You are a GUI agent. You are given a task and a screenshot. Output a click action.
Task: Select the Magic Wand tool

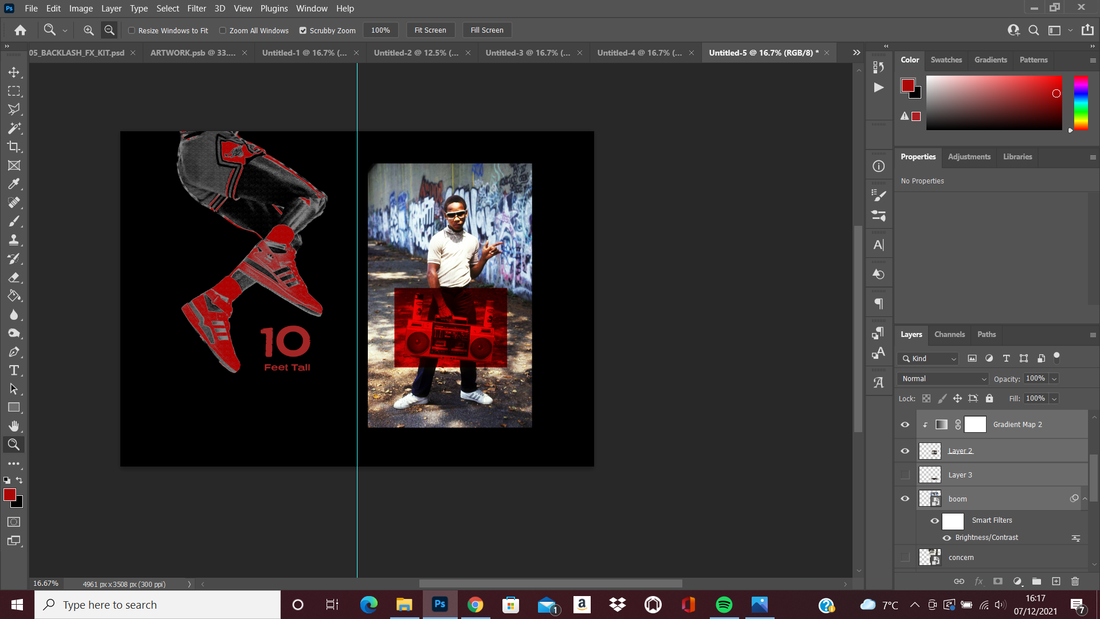[14, 128]
